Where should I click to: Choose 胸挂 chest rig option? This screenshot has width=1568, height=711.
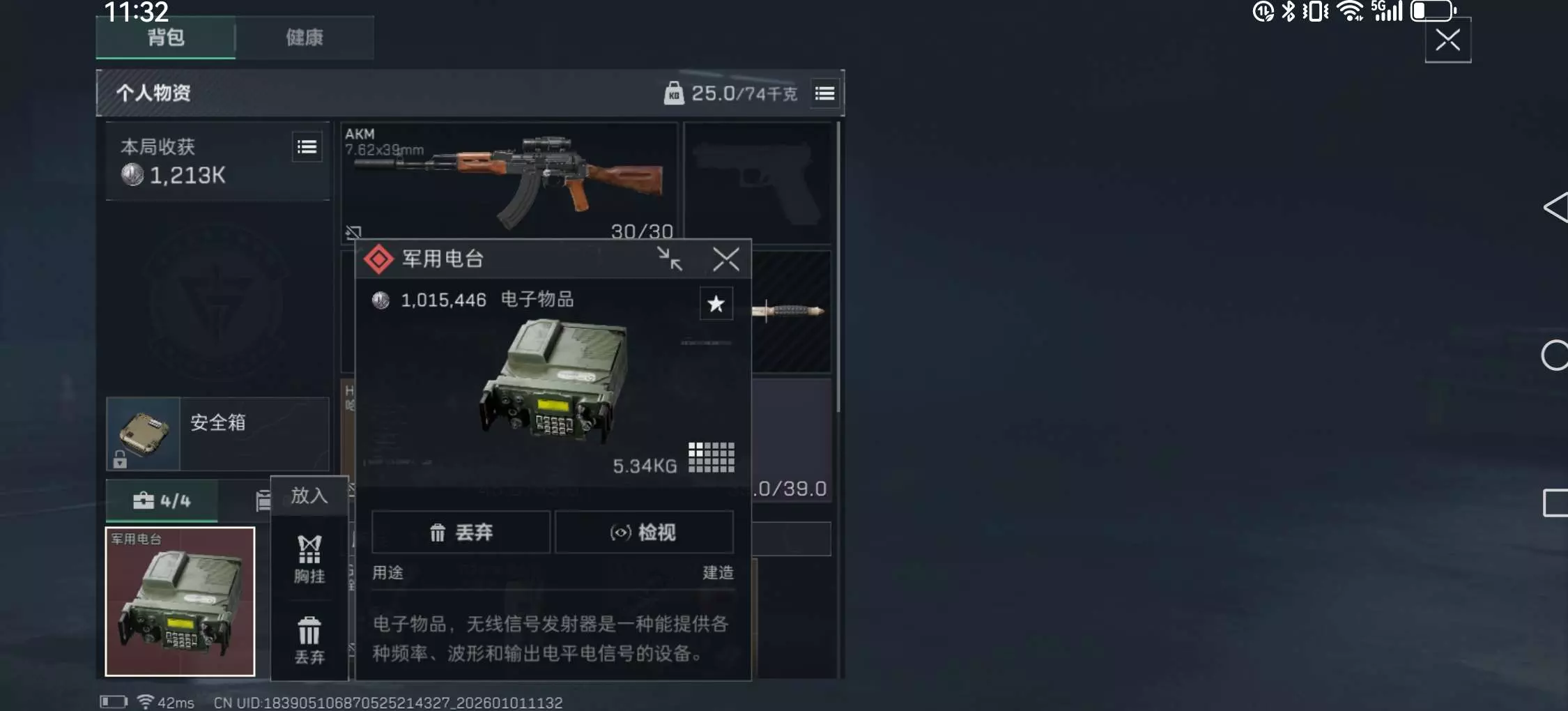click(309, 559)
